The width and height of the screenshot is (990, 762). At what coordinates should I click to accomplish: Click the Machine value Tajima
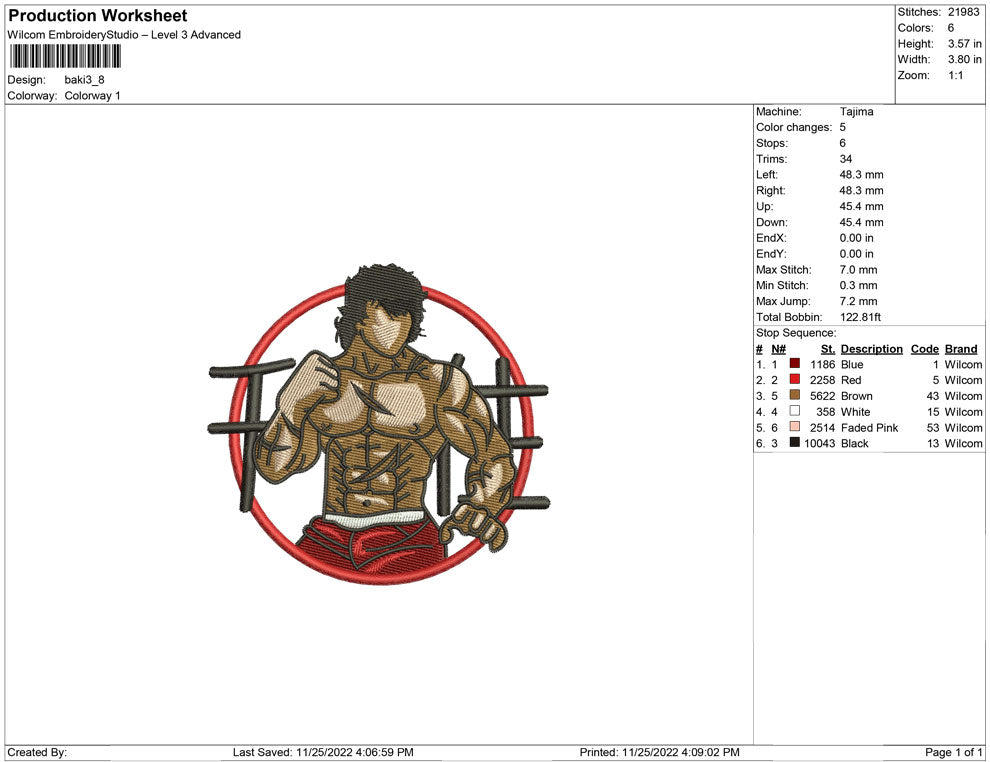click(856, 112)
